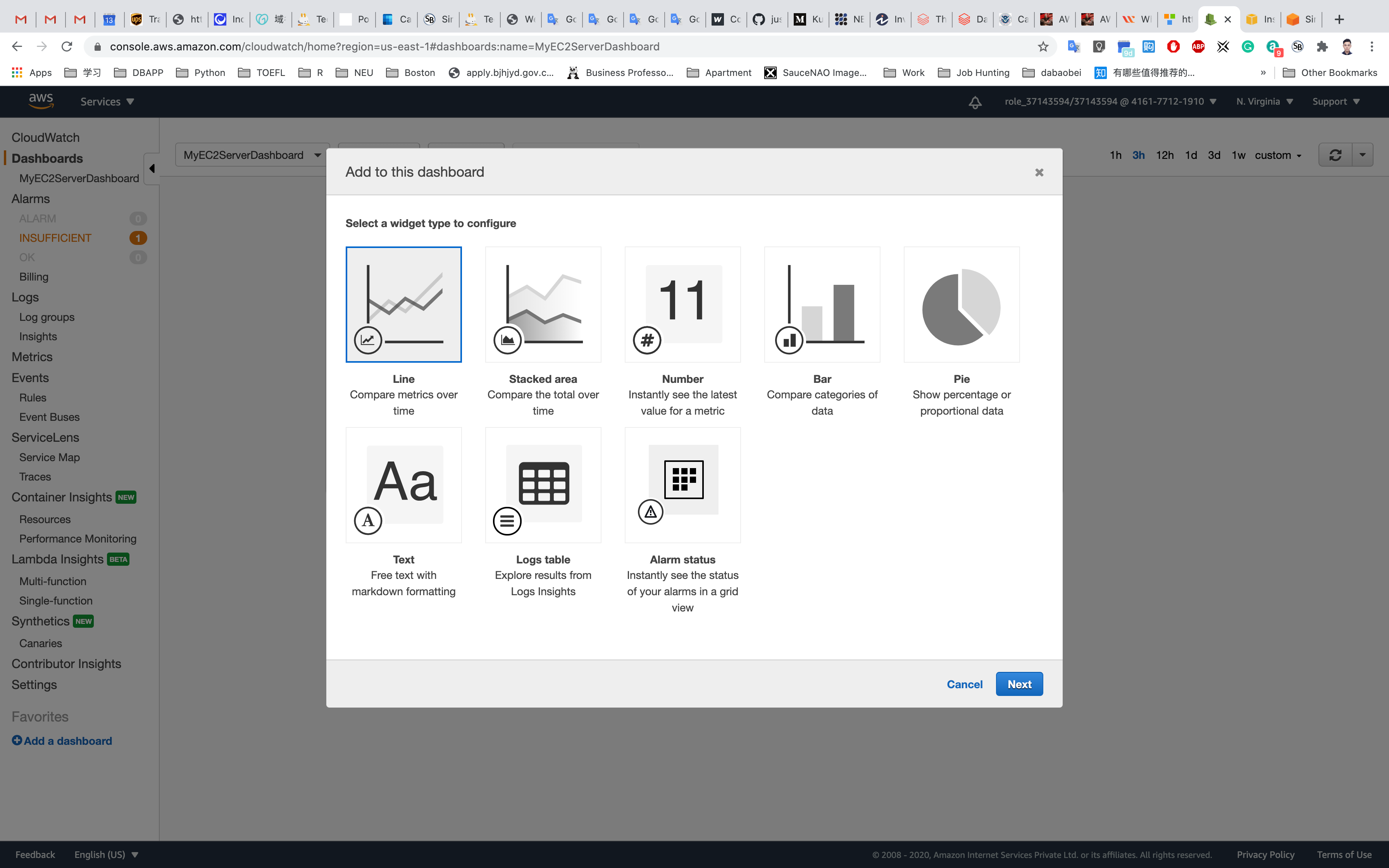Select the Text widget type
1389x868 pixels.
(x=403, y=485)
